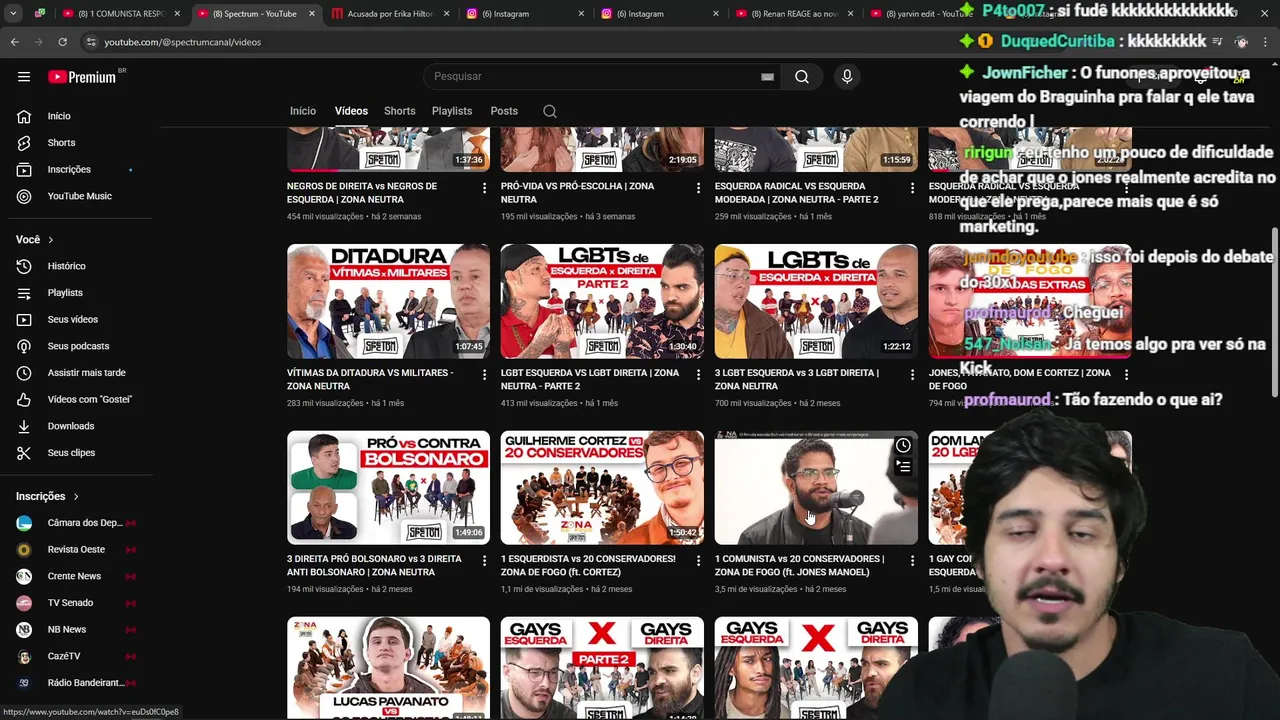Open the Início channel tab

coord(303,111)
